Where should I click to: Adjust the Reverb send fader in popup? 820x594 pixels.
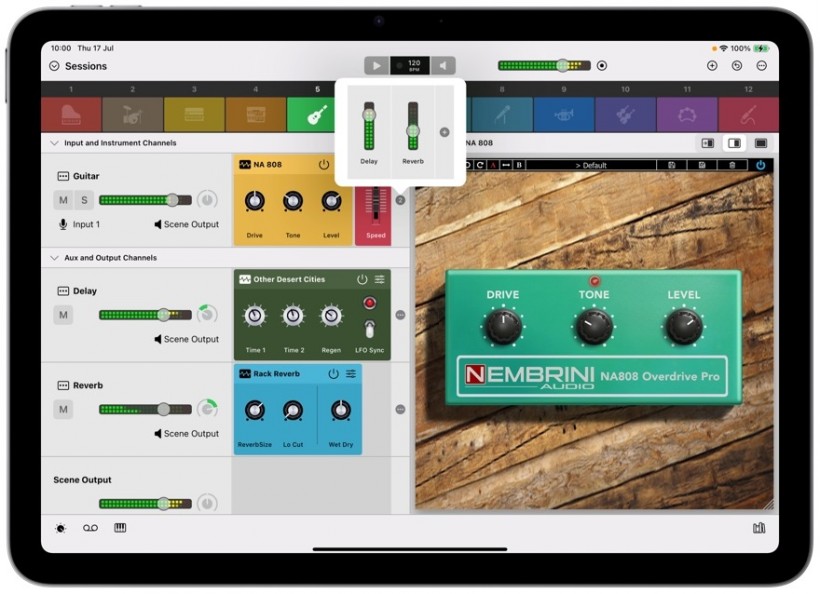point(413,126)
